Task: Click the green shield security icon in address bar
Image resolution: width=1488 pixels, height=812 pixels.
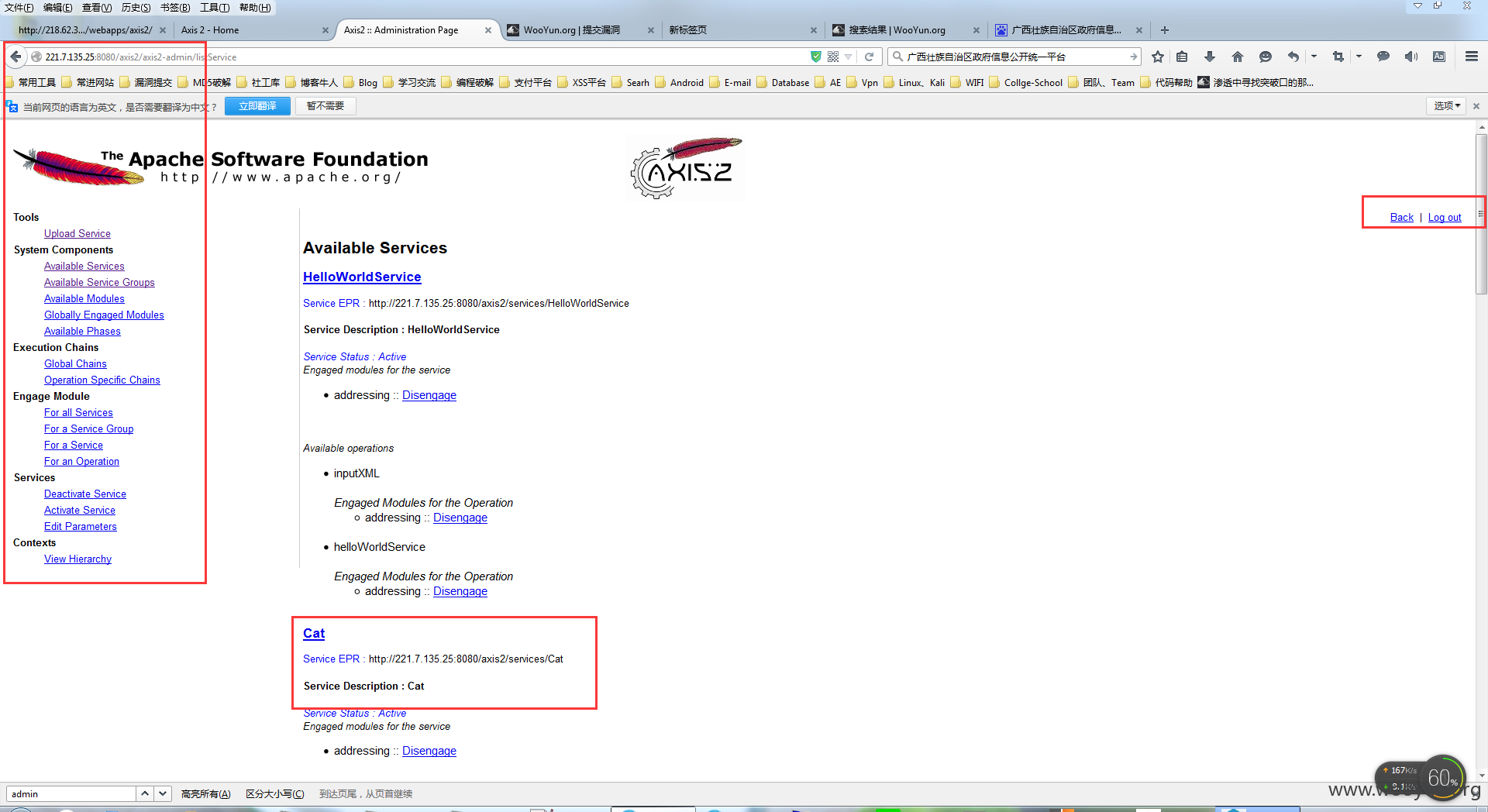Action: pyautogui.click(x=815, y=57)
